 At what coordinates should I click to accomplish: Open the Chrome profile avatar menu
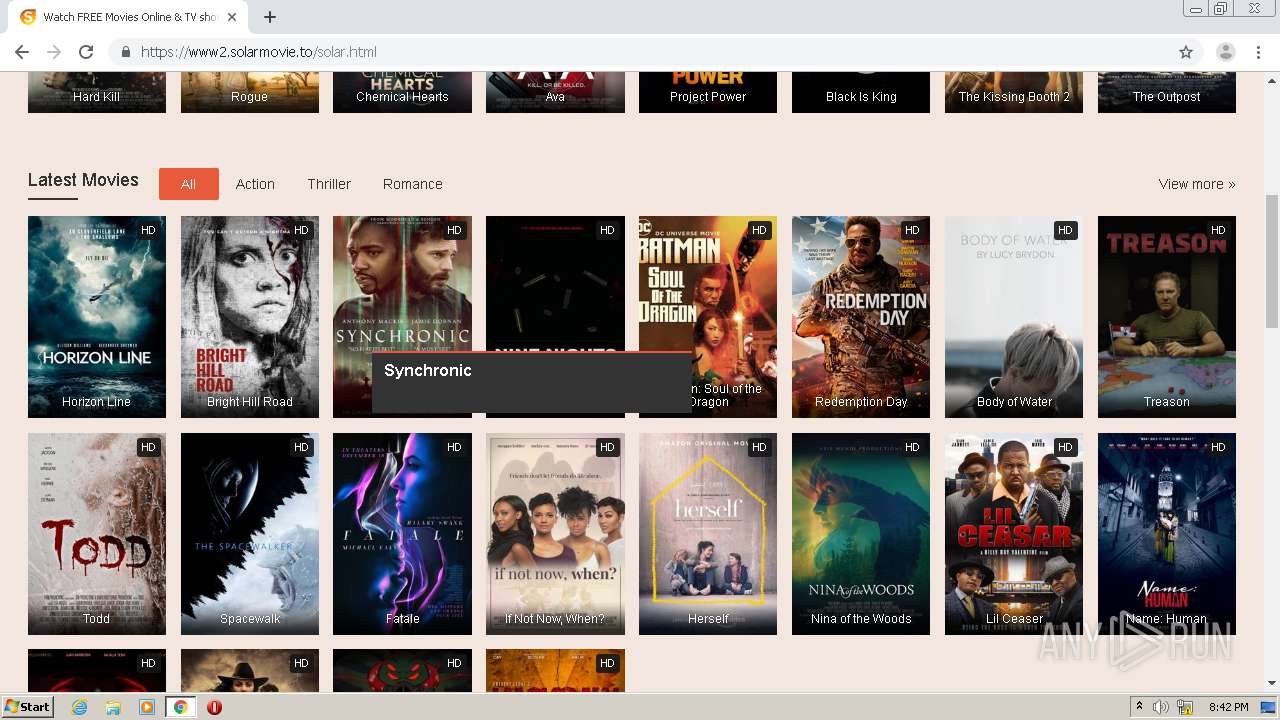pos(1225,52)
